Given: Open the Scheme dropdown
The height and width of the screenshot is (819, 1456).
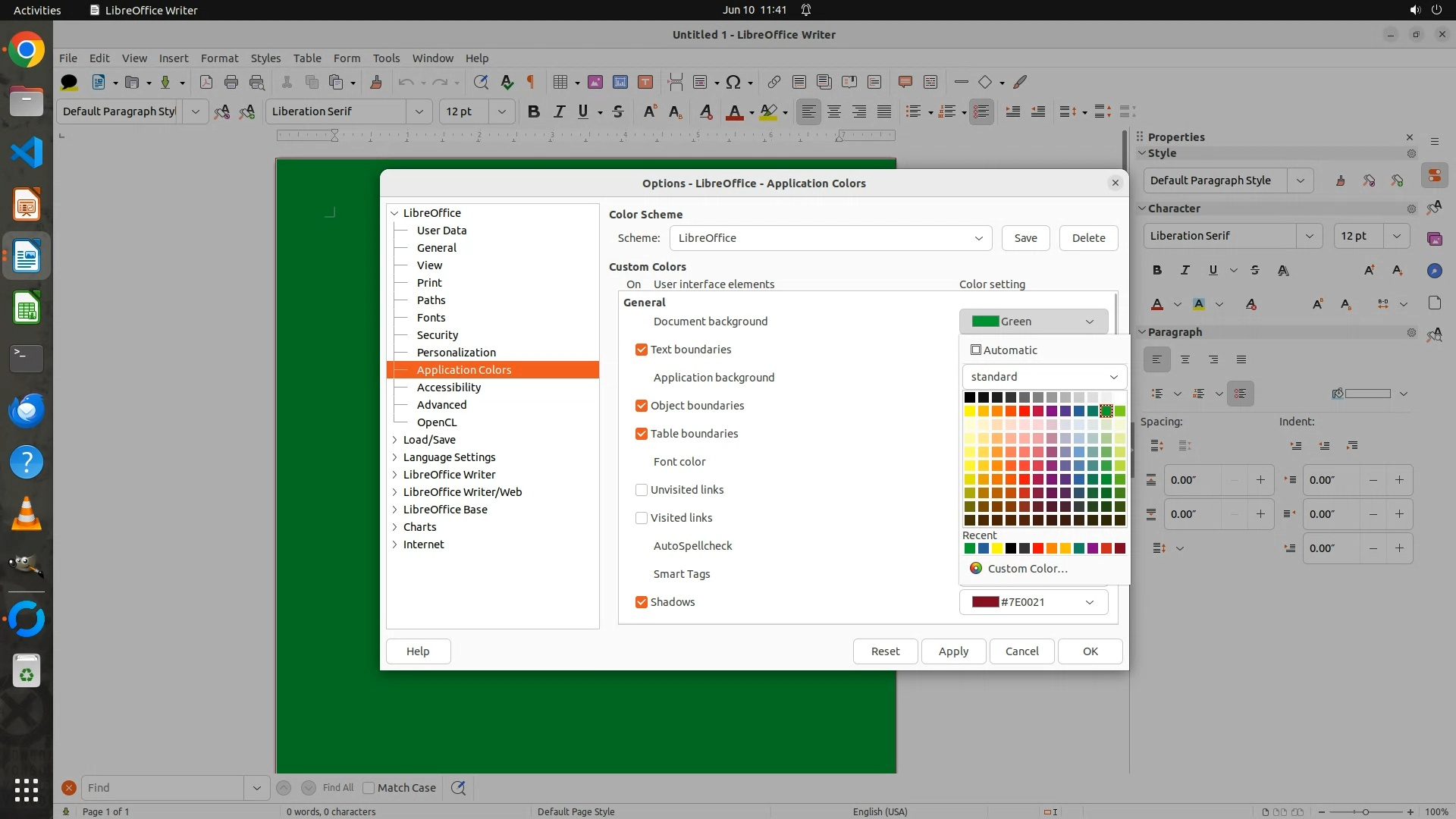Looking at the screenshot, I should pos(830,238).
